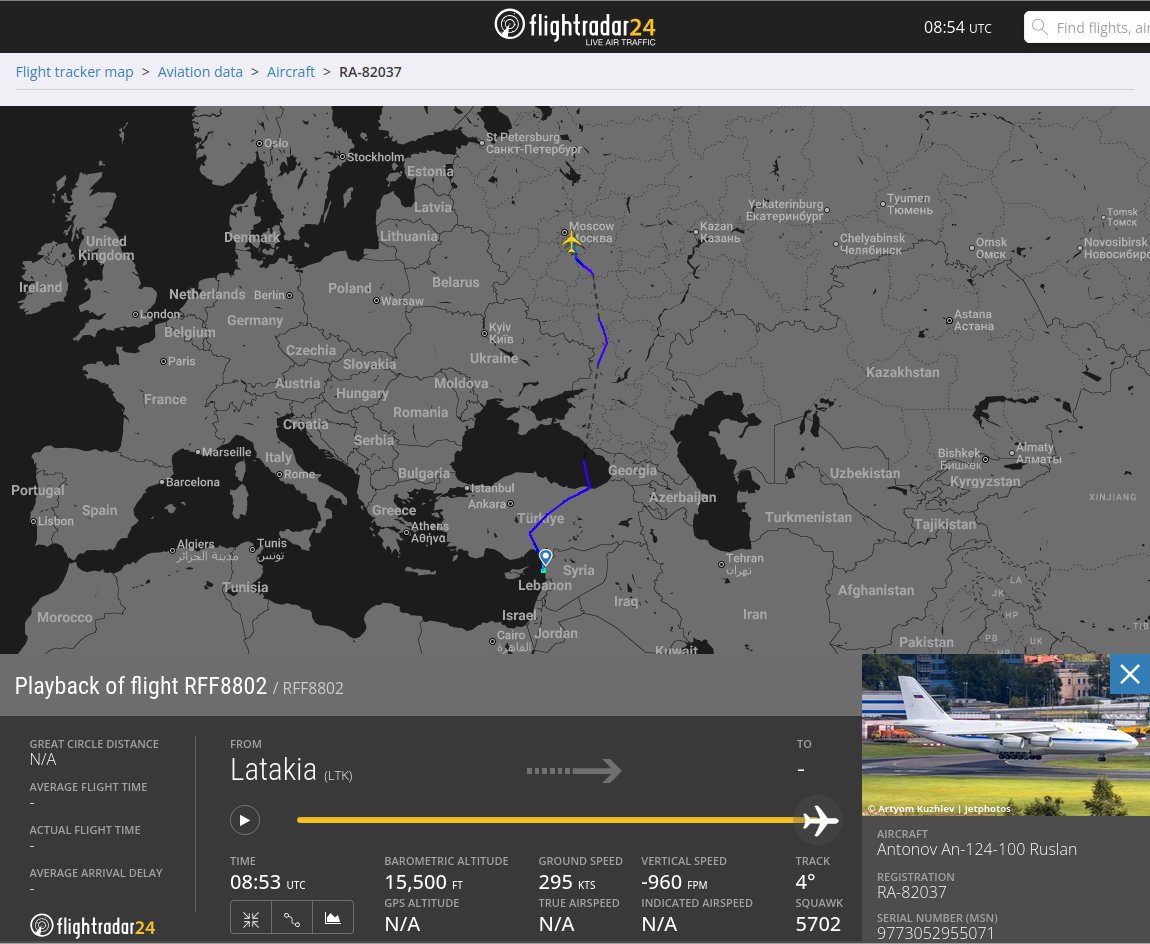Viewport: 1150px width, 944px height.
Task: Click the Flightradar24 logo in header
Action: pyautogui.click(x=575, y=27)
